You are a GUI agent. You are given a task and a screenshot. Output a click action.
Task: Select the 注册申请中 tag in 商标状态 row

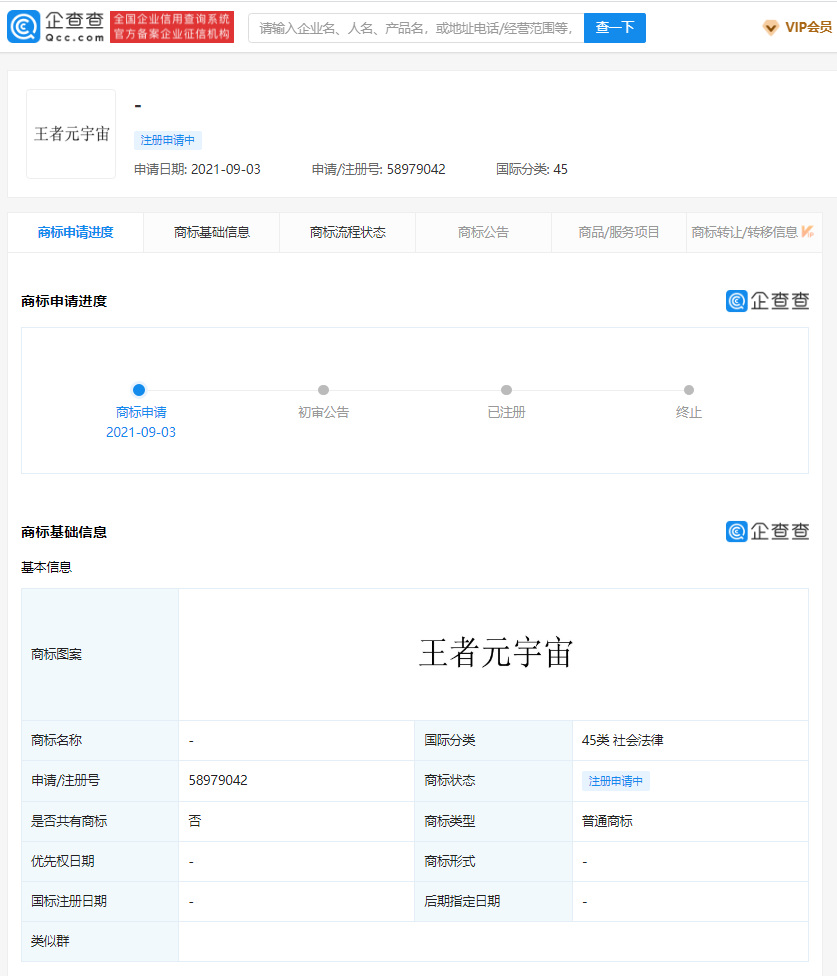pyautogui.click(x=613, y=781)
